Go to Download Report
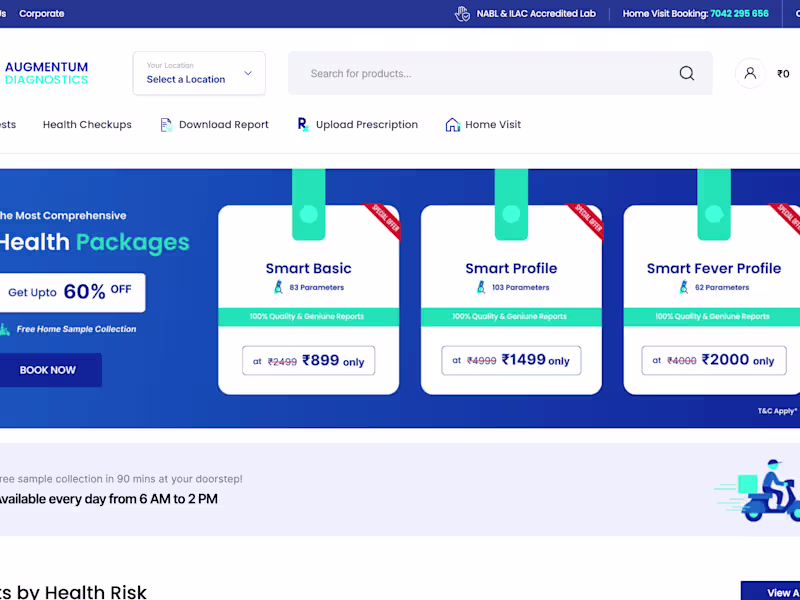 (223, 124)
